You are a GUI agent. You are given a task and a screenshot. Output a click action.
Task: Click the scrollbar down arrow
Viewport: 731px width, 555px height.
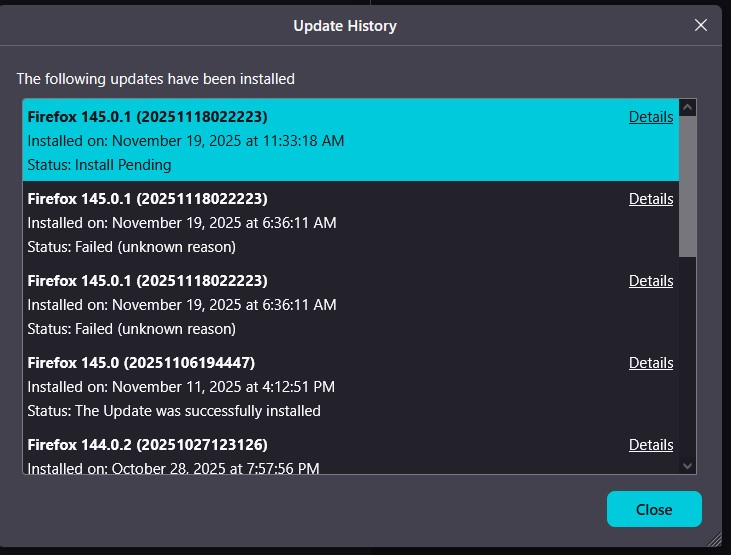(x=687, y=465)
